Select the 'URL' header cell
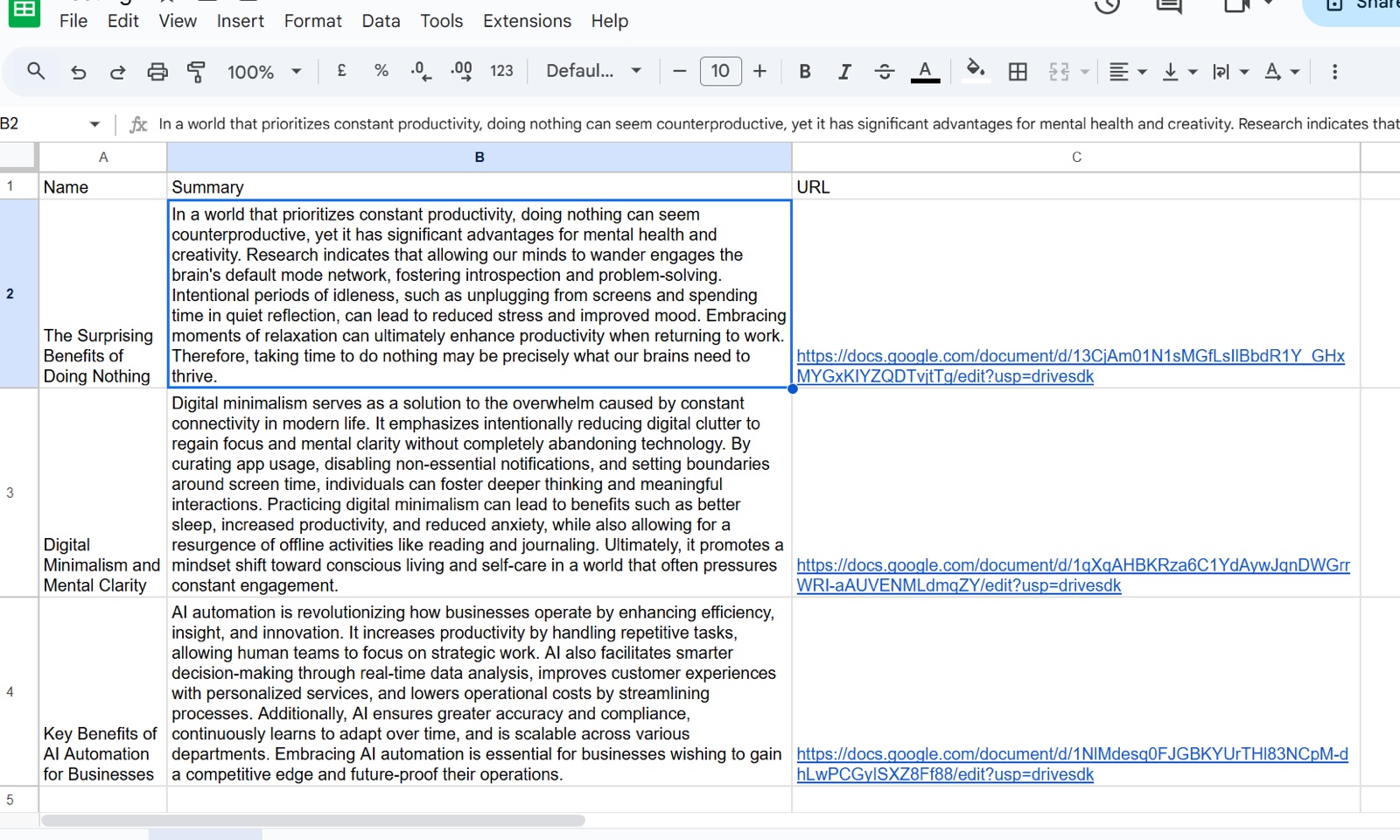The image size is (1400, 840). pyautogui.click(x=1076, y=186)
